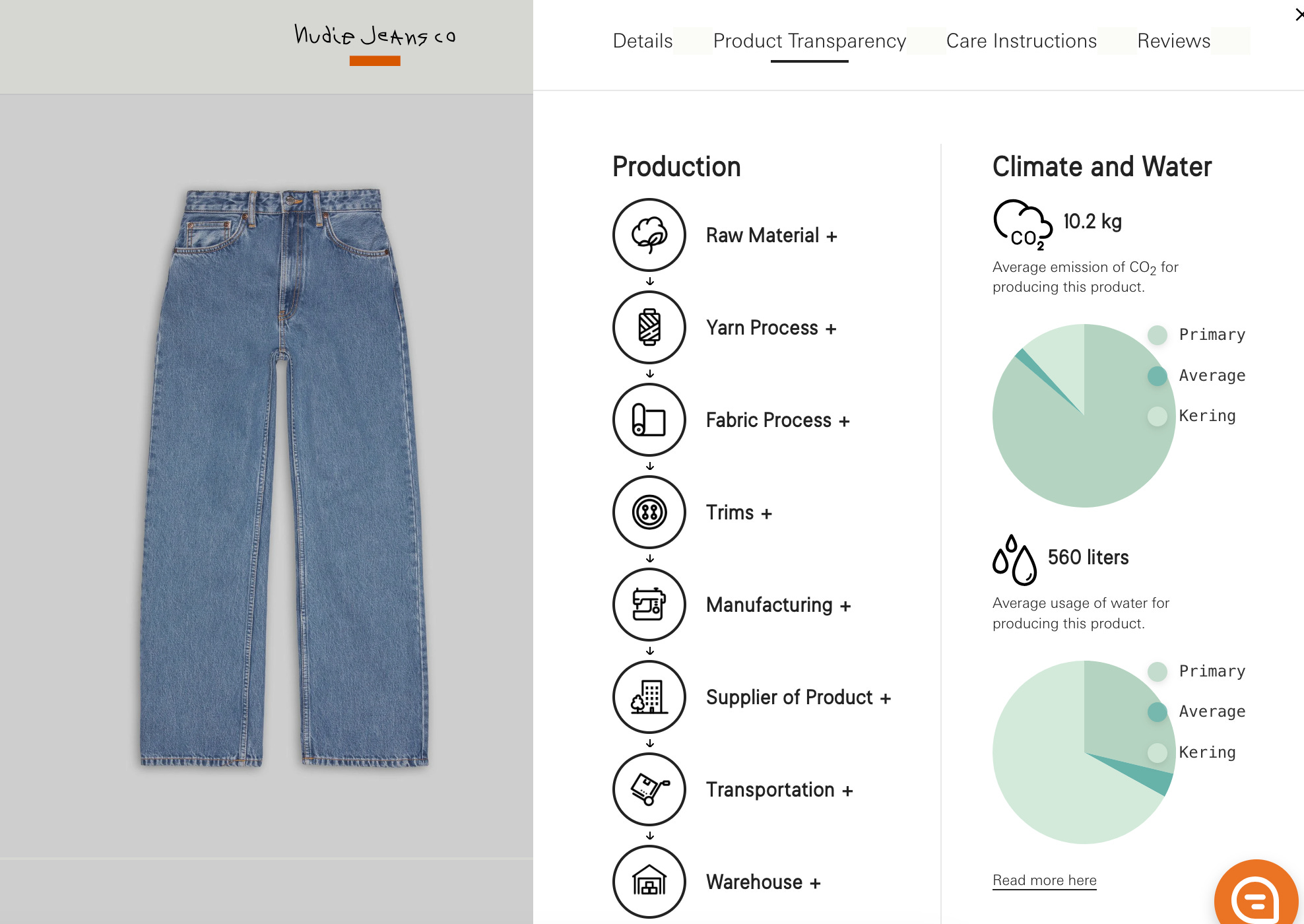Expand the Manufacturing section

pyautogui.click(x=778, y=605)
